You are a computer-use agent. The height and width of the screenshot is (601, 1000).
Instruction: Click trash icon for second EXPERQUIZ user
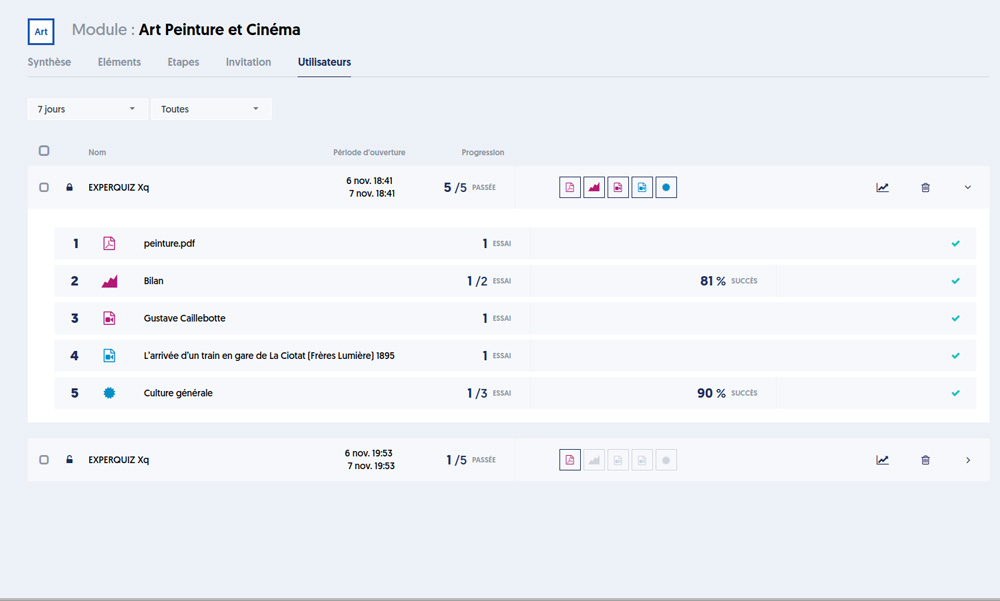click(x=925, y=460)
